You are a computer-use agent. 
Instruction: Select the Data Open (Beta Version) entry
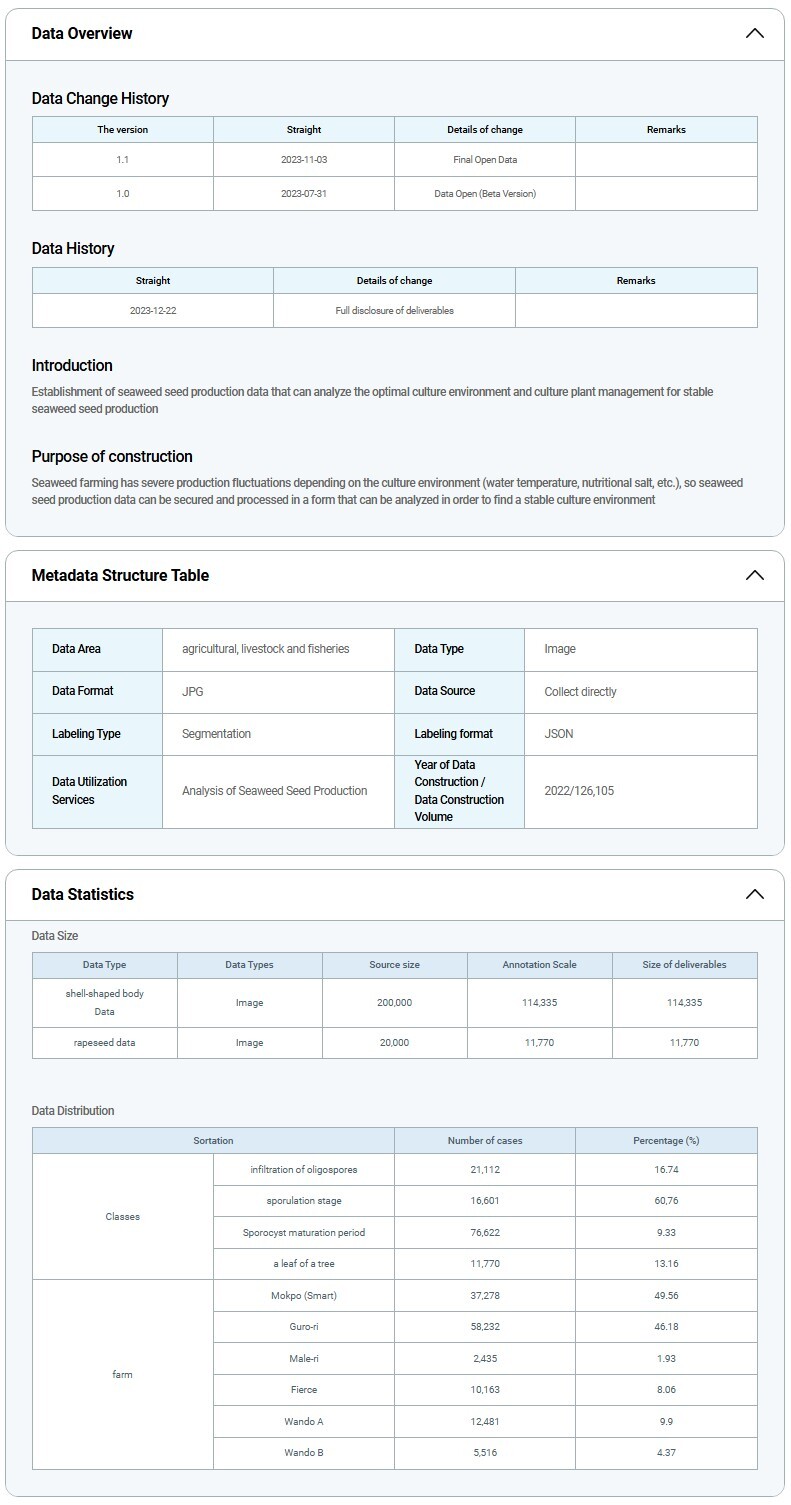tap(484, 193)
